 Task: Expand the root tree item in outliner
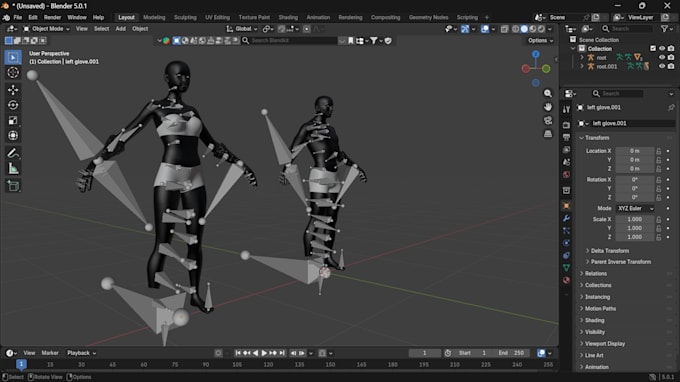pos(582,57)
